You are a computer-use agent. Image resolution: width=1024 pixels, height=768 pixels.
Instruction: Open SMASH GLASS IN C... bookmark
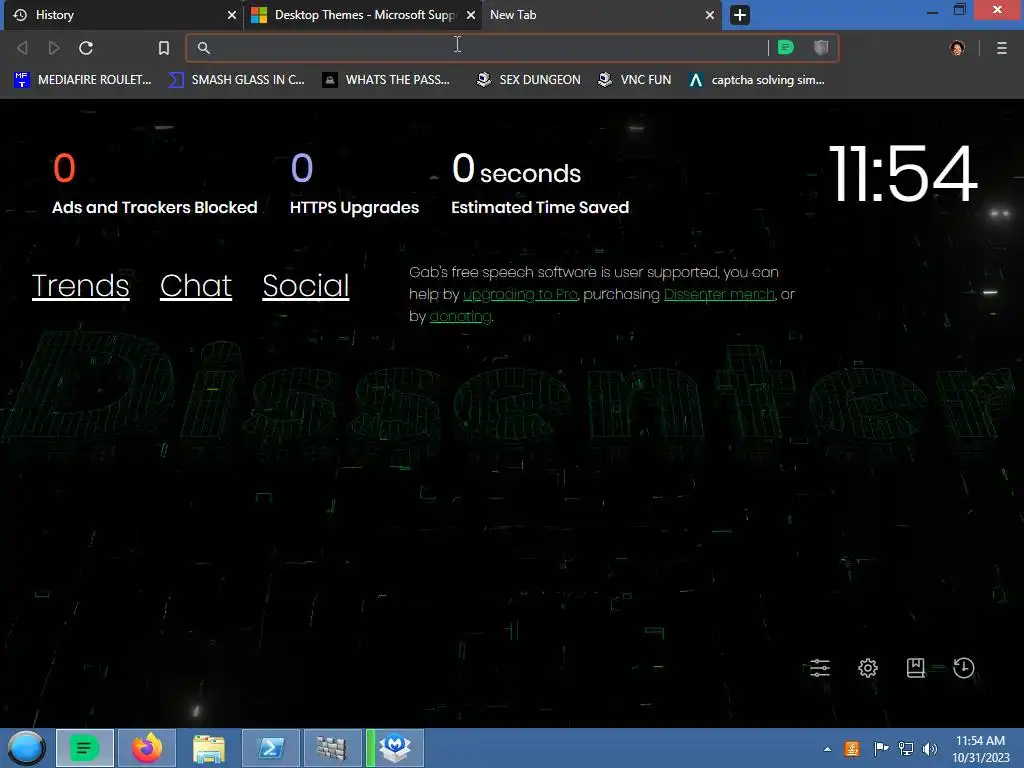pyautogui.click(x=236, y=80)
